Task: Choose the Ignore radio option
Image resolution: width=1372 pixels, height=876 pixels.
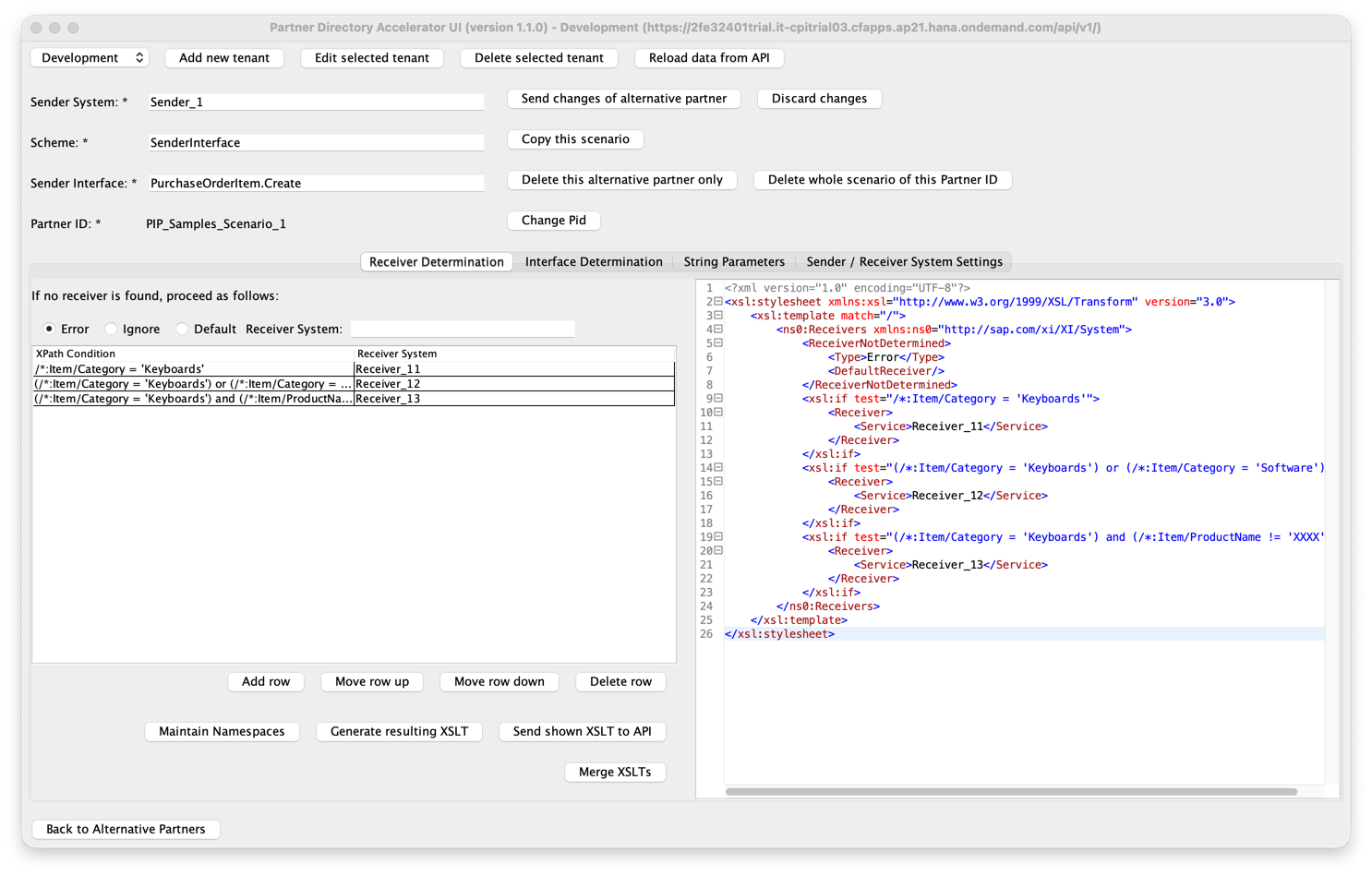Action: pyautogui.click(x=111, y=329)
